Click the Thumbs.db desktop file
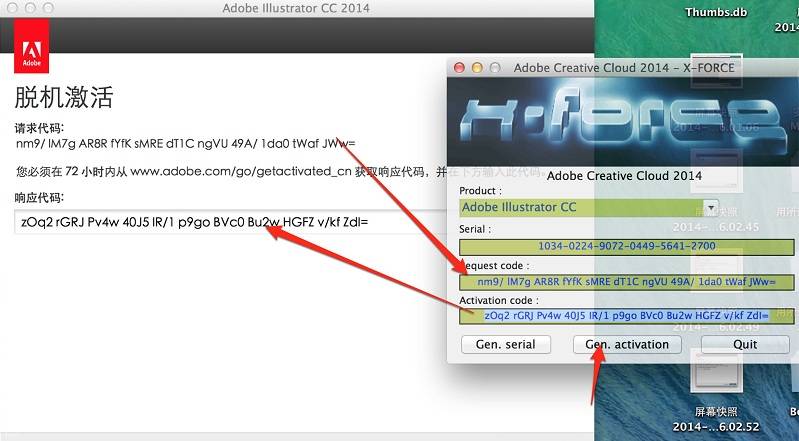The image size is (799, 441). (x=717, y=13)
